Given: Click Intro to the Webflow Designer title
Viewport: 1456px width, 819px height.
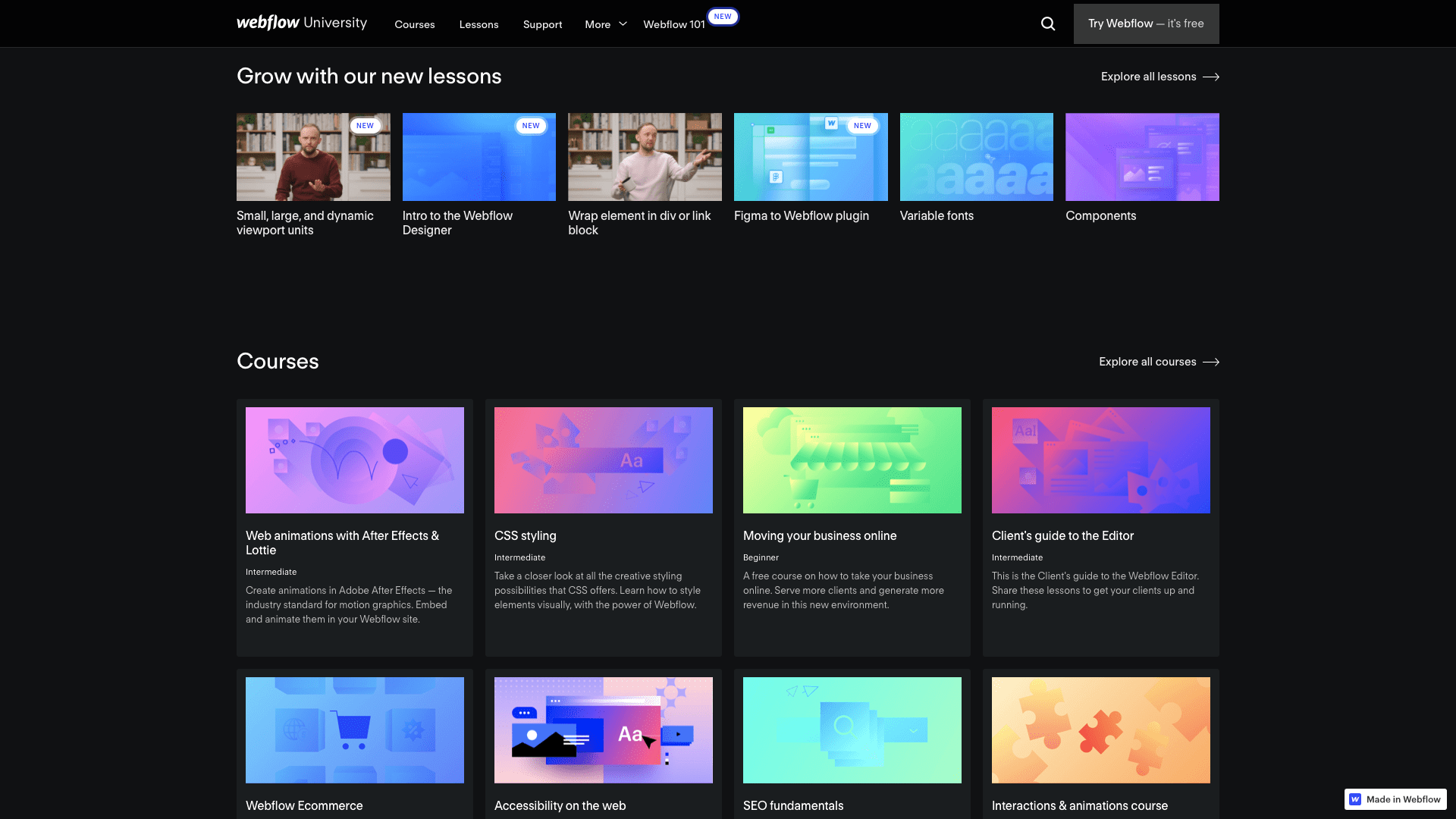Looking at the screenshot, I should pos(457,223).
